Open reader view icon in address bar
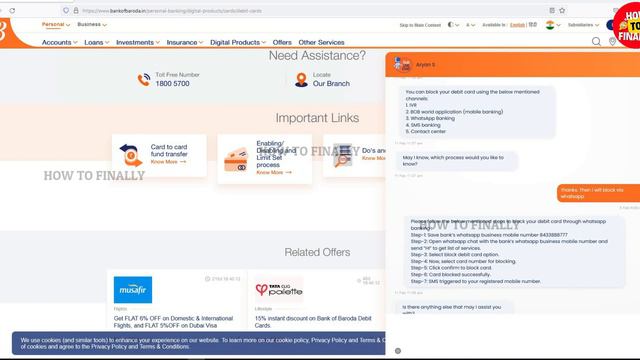 click(x=552, y=11)
